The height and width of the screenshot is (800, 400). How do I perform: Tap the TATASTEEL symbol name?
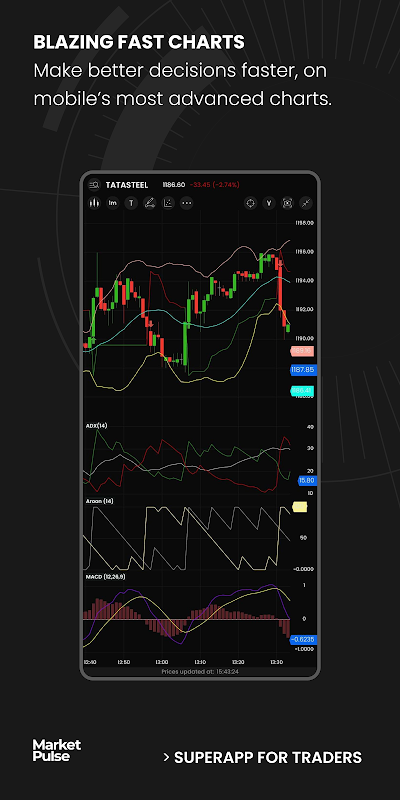coord(127,185)
